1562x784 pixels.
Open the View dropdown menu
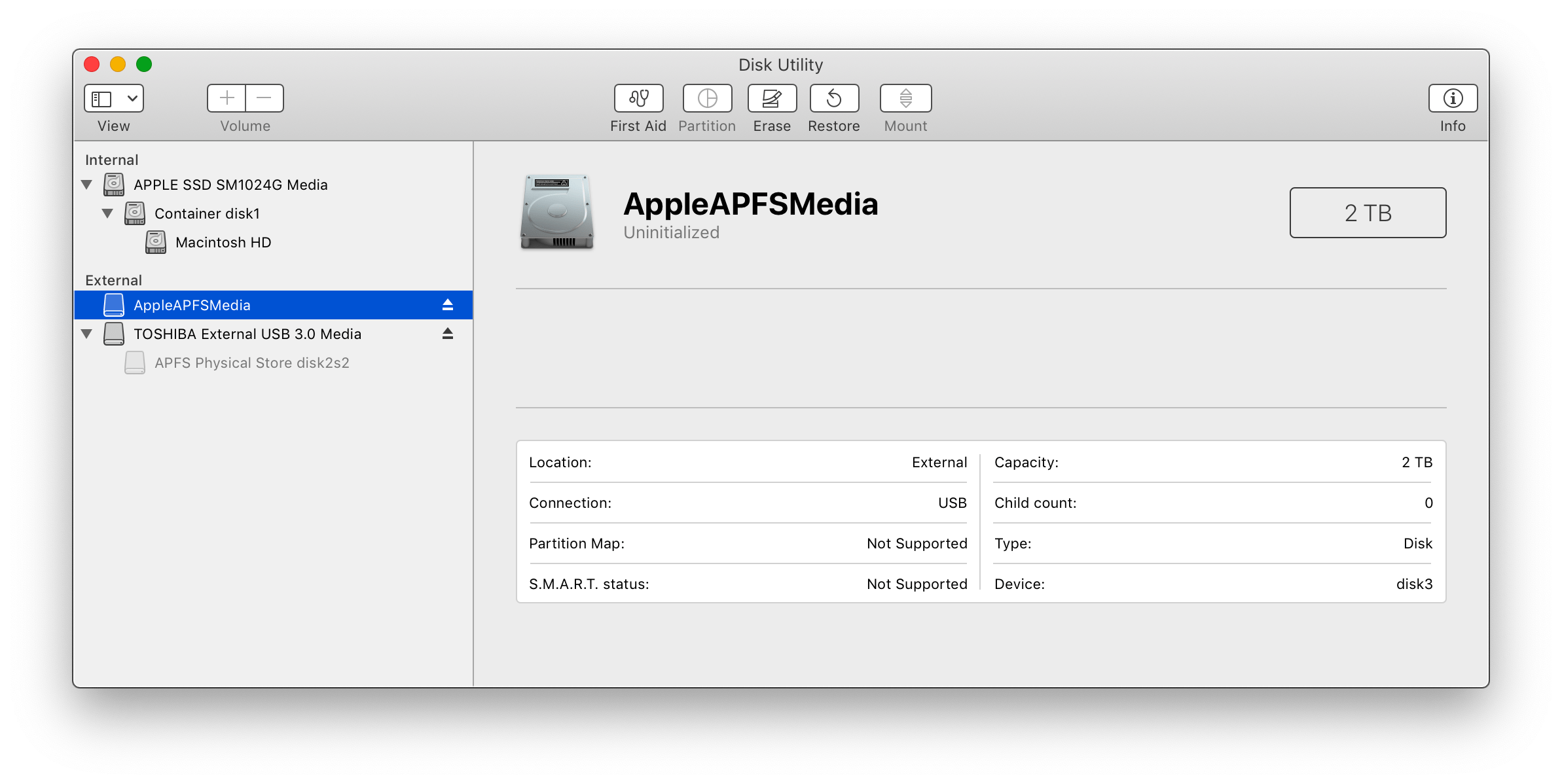tap(134, 98)
